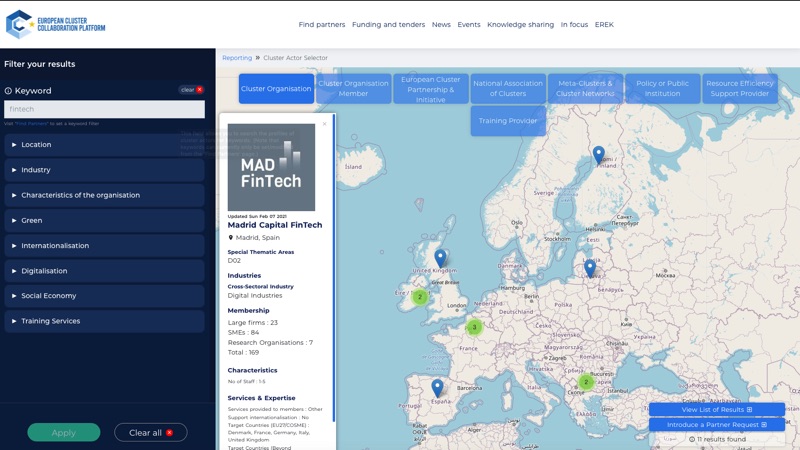800x450 pixels.
Task: Select the map marker in Spain
Action: click(x=437, y=387)
